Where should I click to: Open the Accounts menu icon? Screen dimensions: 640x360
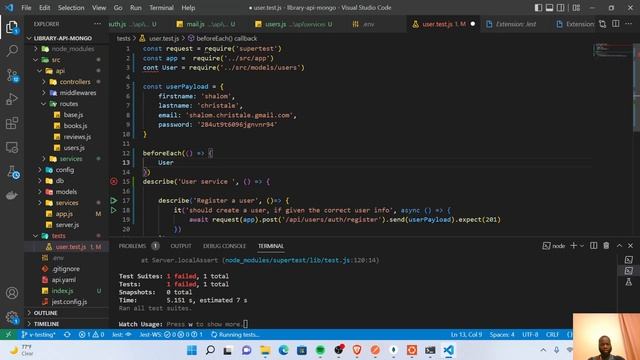click(x=12, y=293)
